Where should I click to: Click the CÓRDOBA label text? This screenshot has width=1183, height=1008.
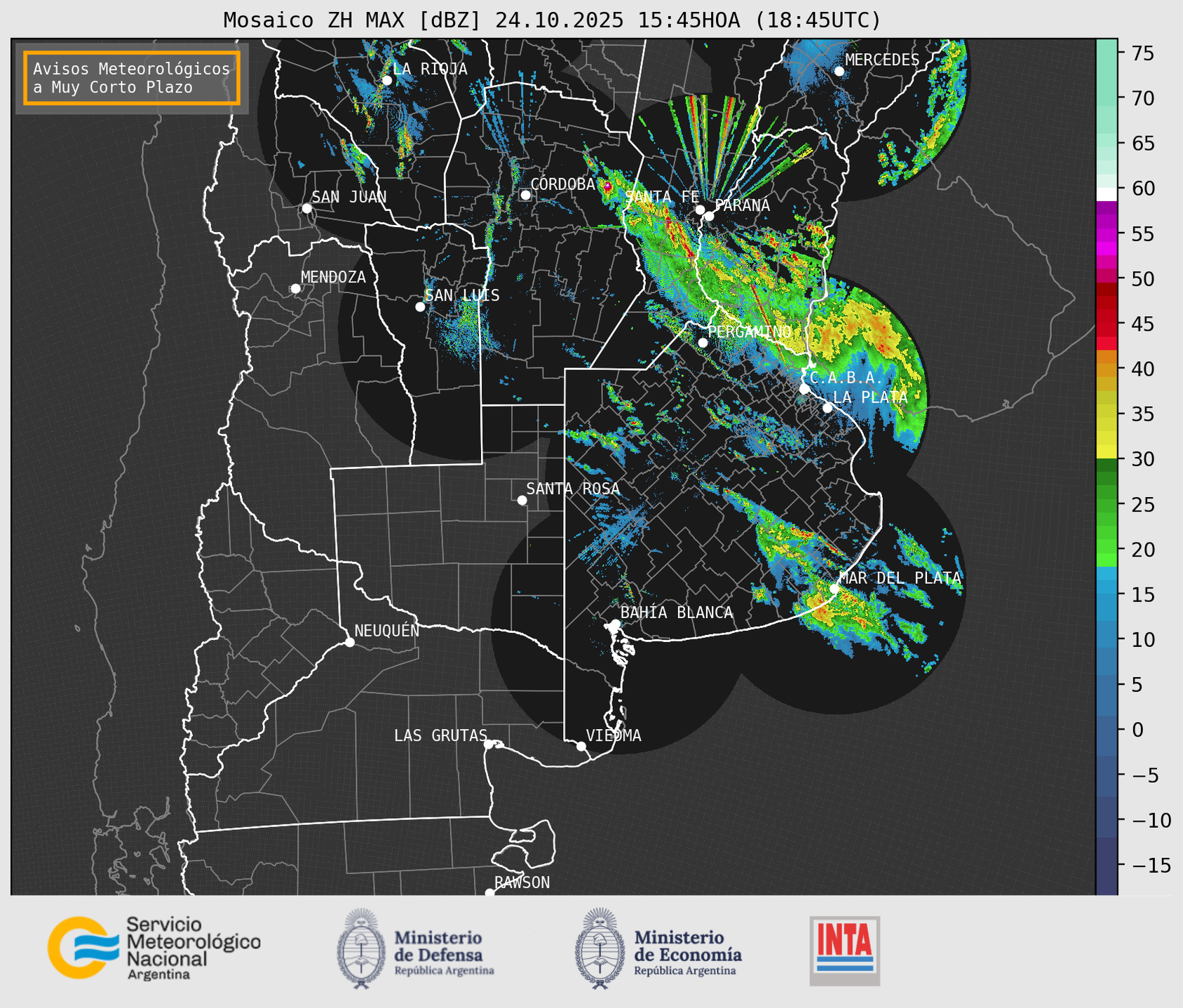tap(563, 184)
